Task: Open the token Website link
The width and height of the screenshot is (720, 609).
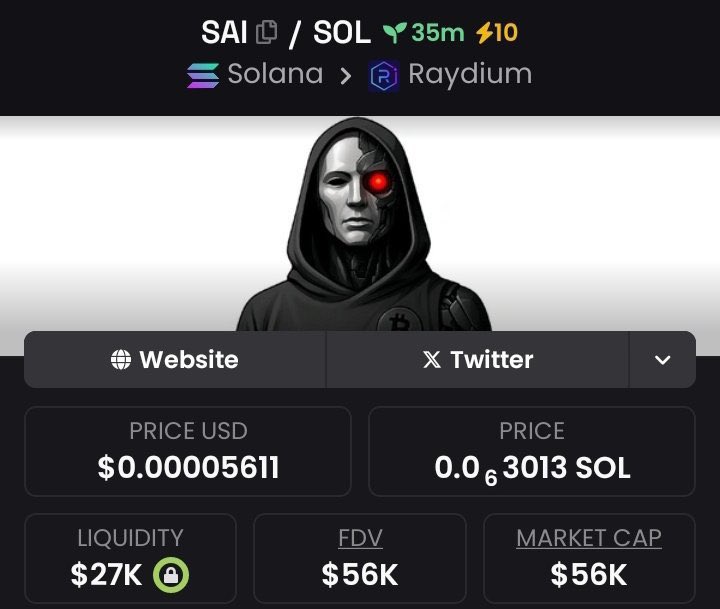Action: click(175, 360)
